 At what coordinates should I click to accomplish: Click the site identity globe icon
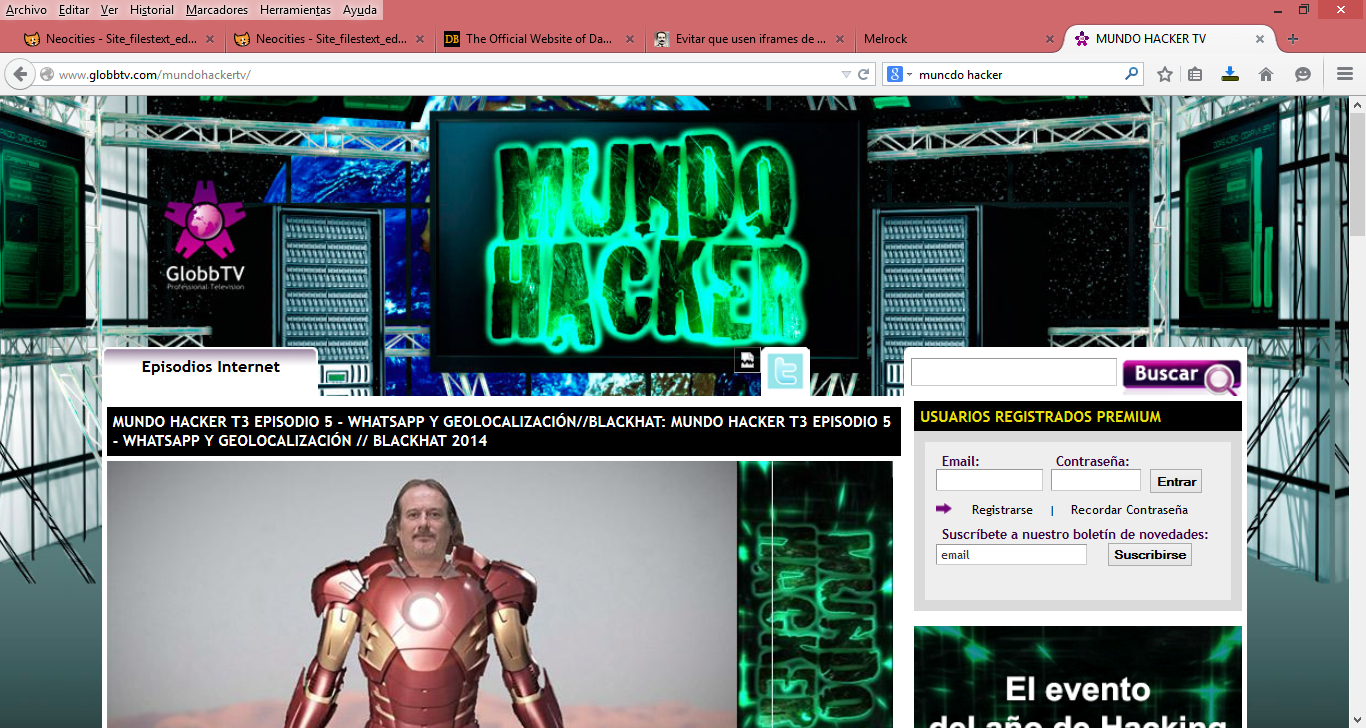46,74
